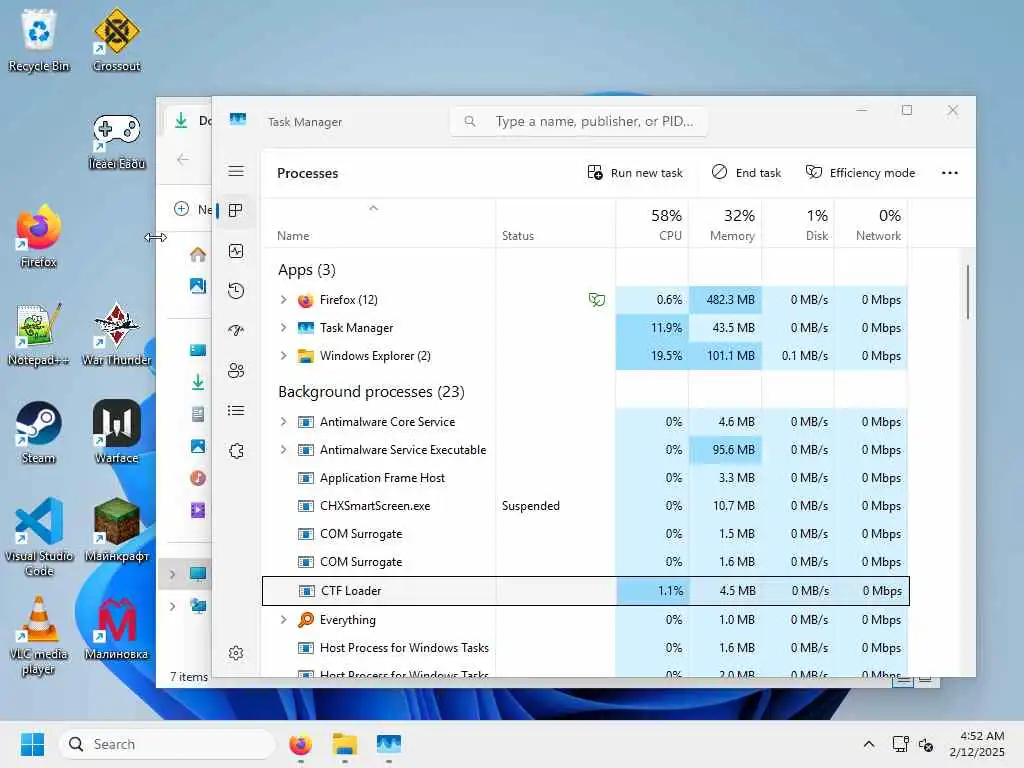Click the Windows Explorer folder process icon

click(x=306, y=356)
